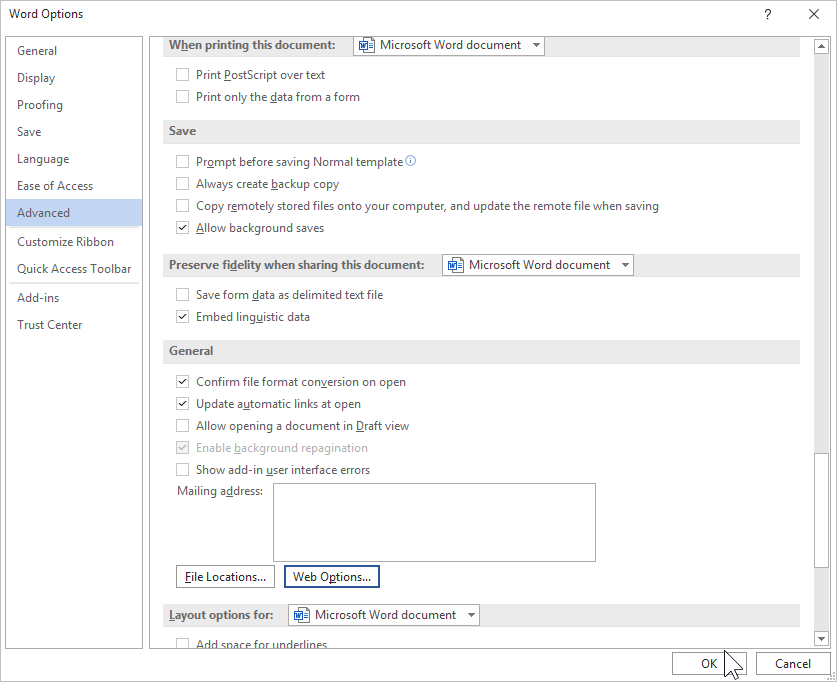Toggle Confirm file format conversion on open
The width and height of the screenshot is (837, 682).
tap(182, 382)
